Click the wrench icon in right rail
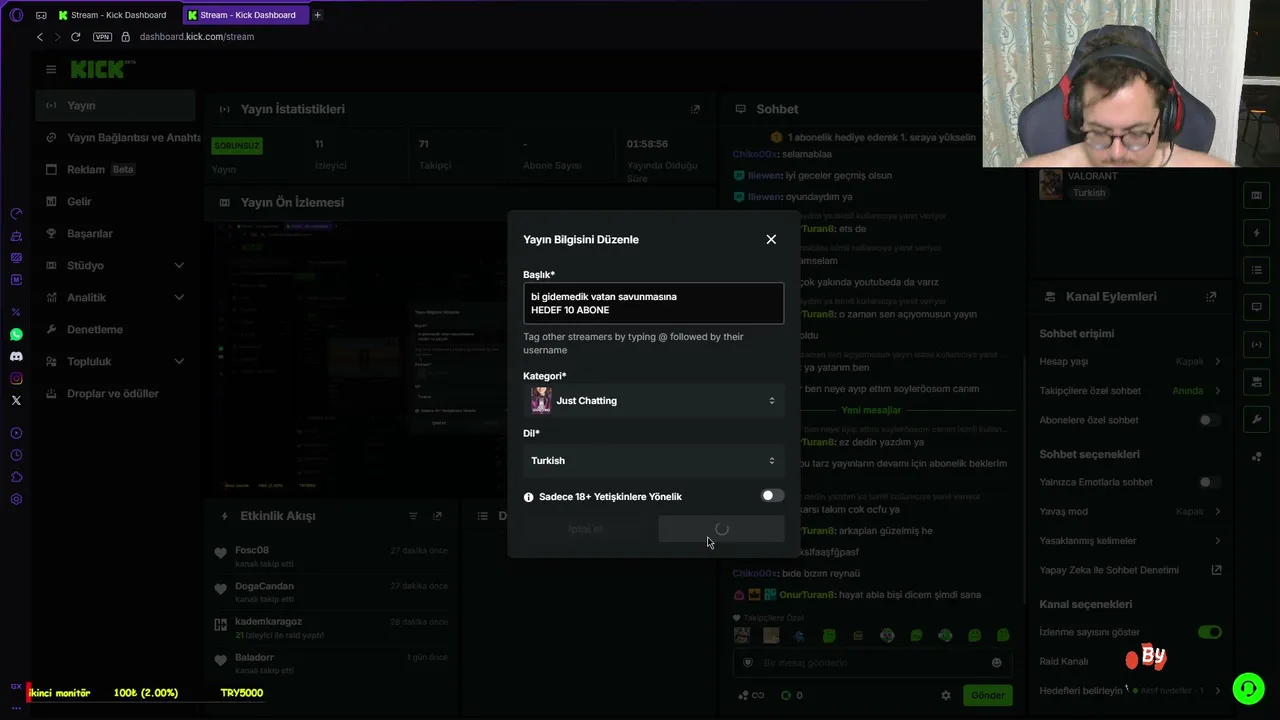The height and width of the screenshot is (720, 1280). tap(1257, 419)
